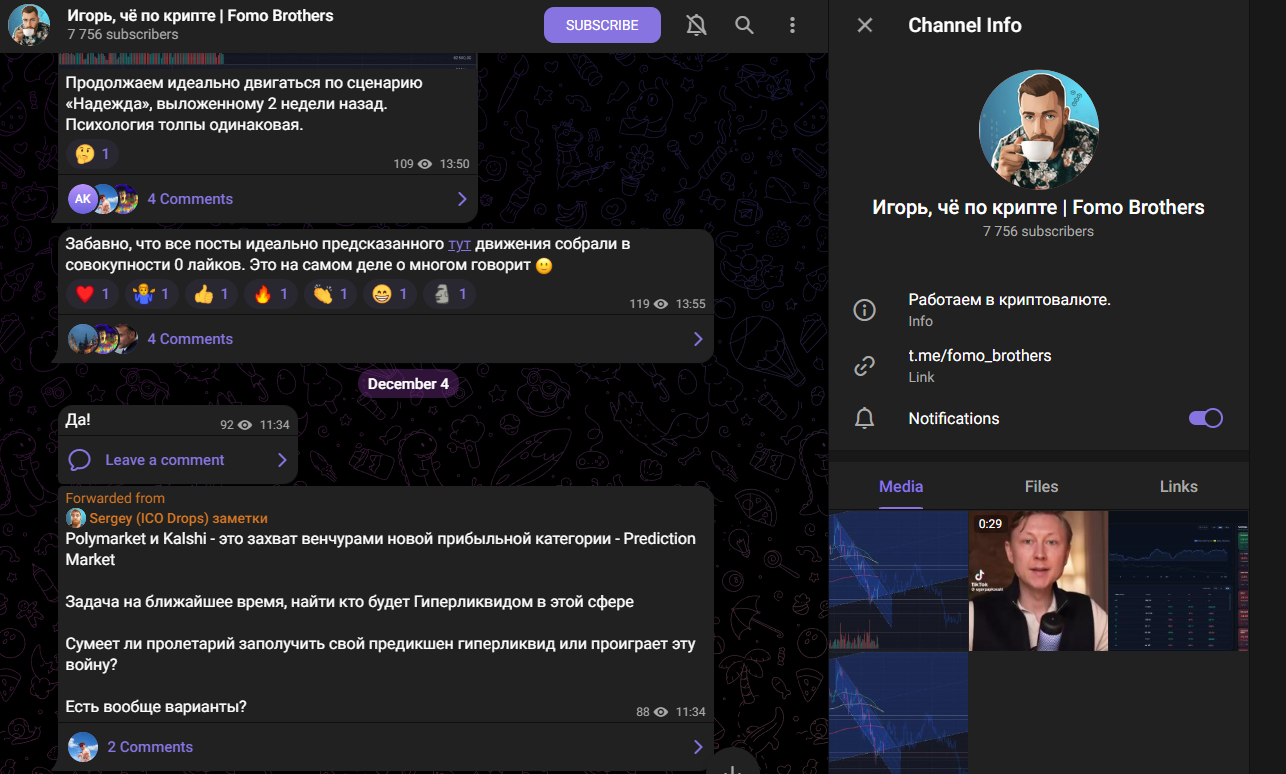Click the fire emoji reaction

click(x=271, y=294)
